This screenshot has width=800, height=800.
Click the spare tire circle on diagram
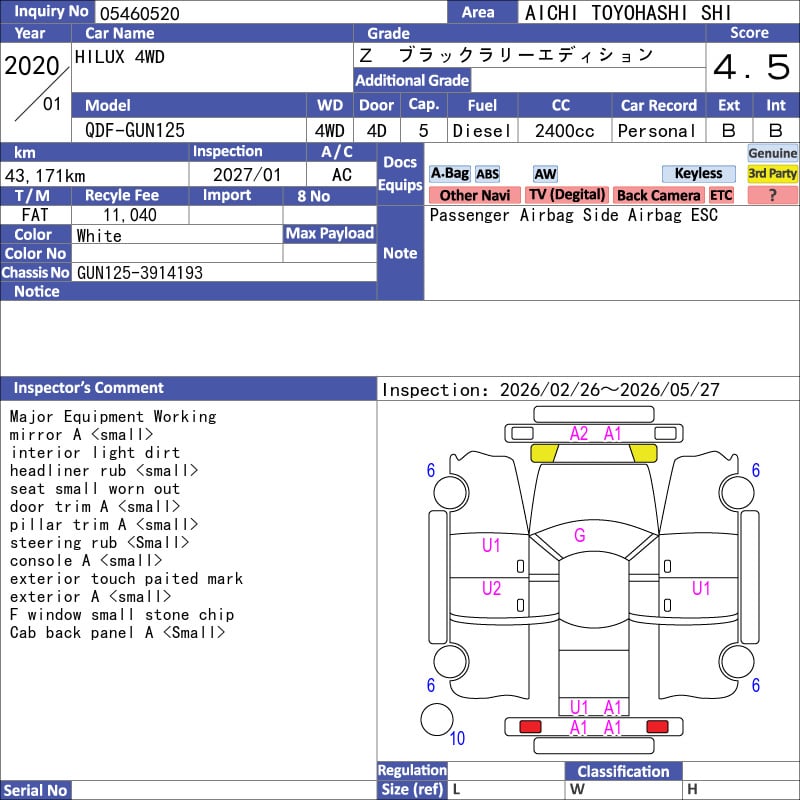point(437,720)
